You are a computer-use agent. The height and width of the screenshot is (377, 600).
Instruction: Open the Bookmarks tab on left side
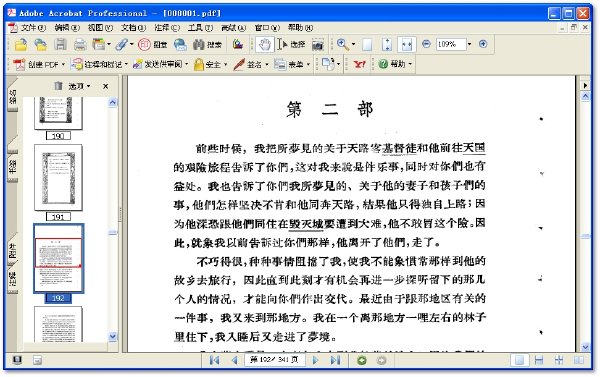pyautogui.click(x=12, y=166)
